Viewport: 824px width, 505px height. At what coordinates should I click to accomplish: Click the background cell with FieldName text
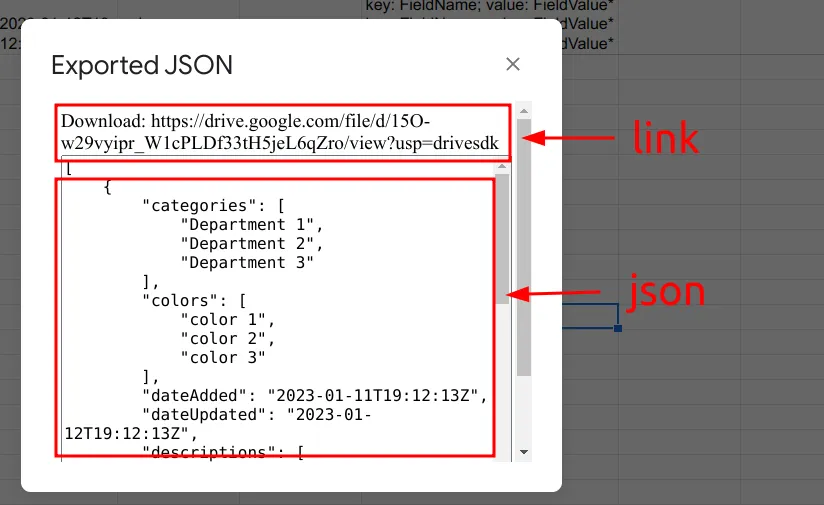490,6
